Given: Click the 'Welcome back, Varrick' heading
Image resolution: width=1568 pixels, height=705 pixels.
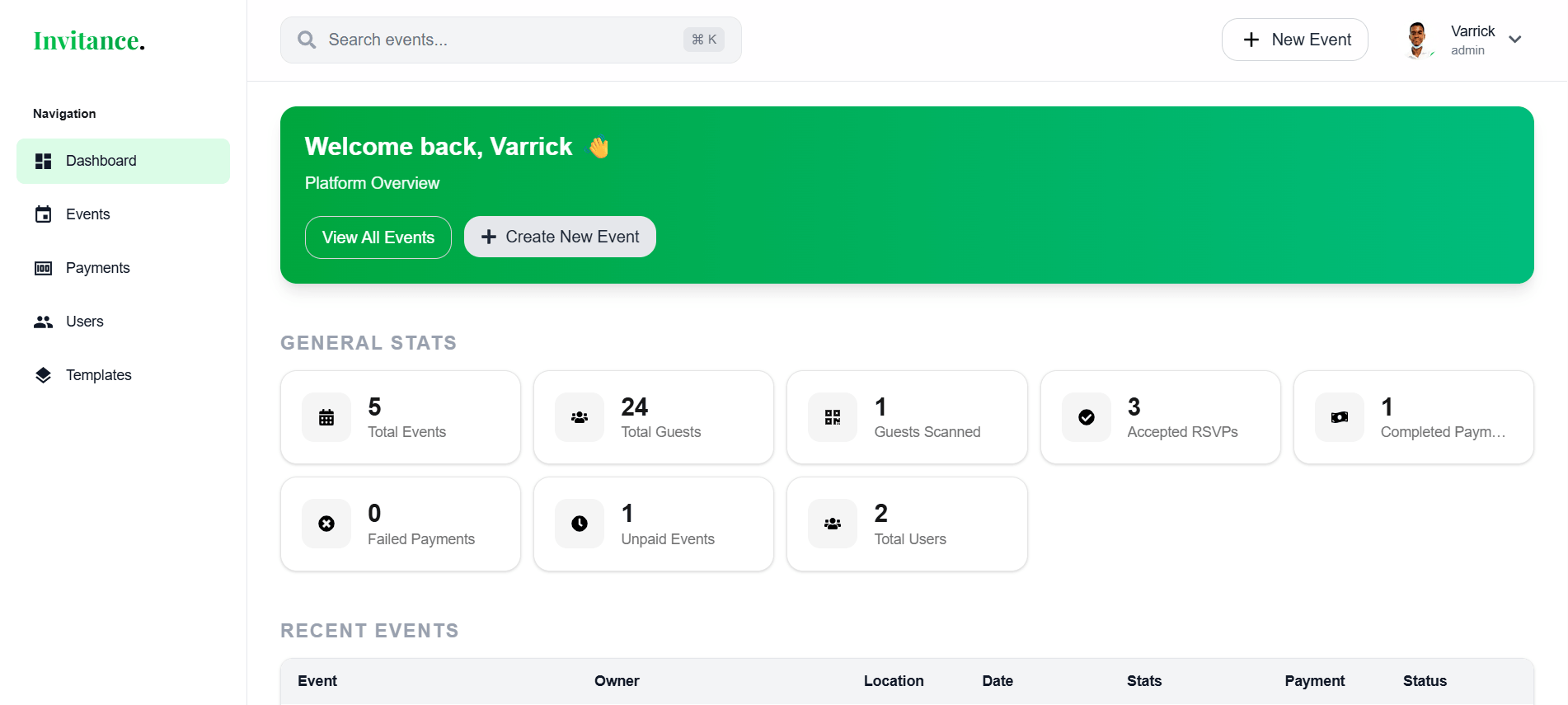Looking at the screenshot, I should tap(439, 147).
